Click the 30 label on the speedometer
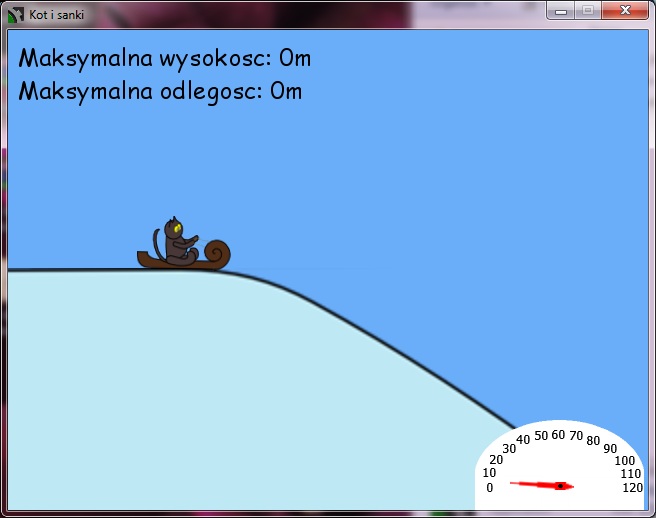The height and width of the screenshot is (518, 656). (509, 448)
